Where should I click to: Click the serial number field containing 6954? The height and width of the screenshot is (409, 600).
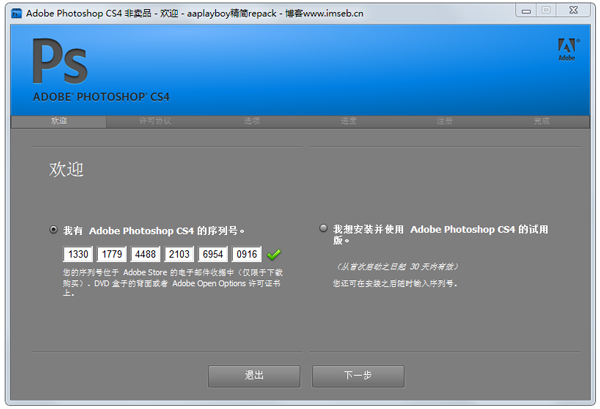[213, 254]
